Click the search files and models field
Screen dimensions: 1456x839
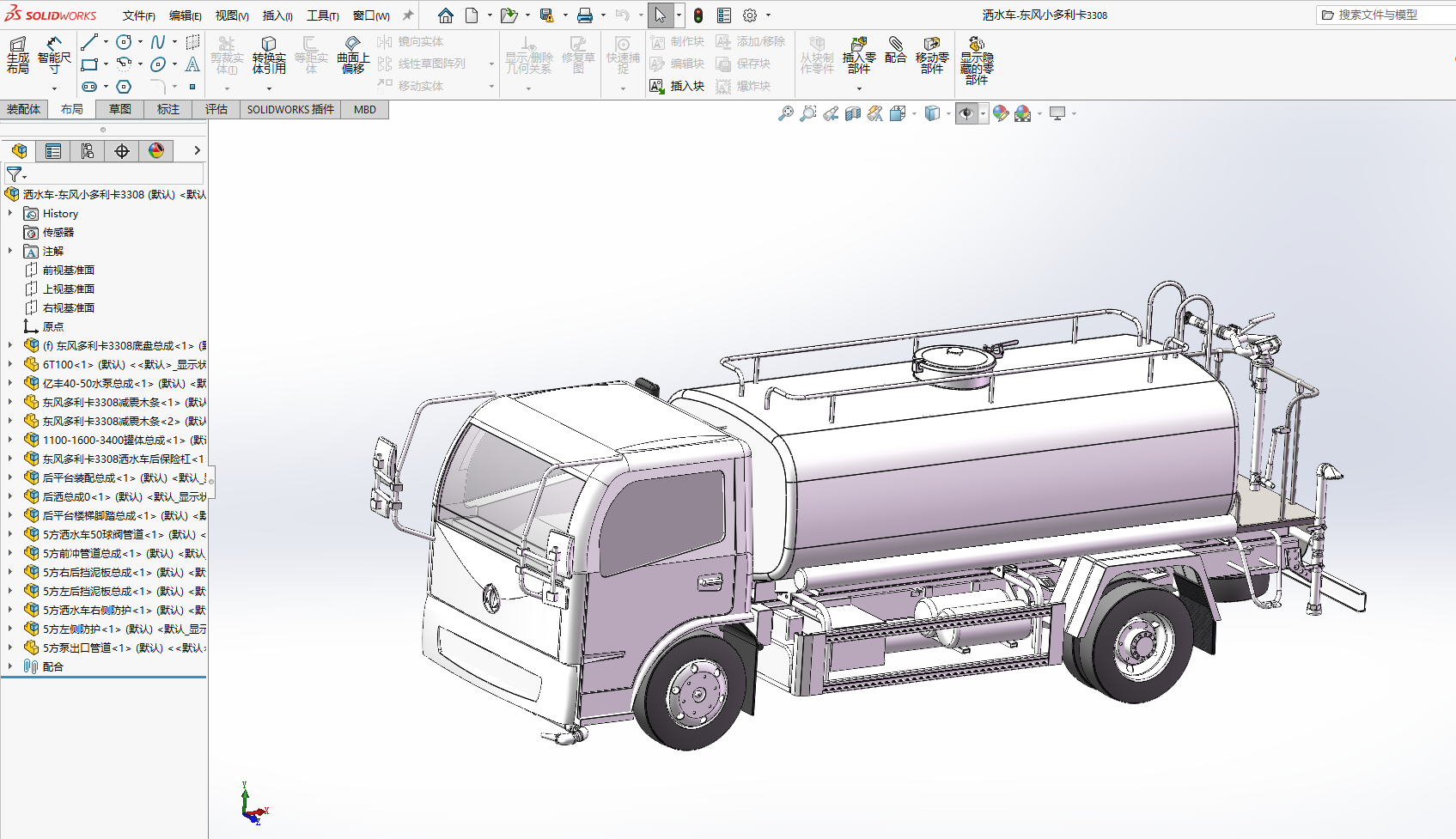point(1386,15)
